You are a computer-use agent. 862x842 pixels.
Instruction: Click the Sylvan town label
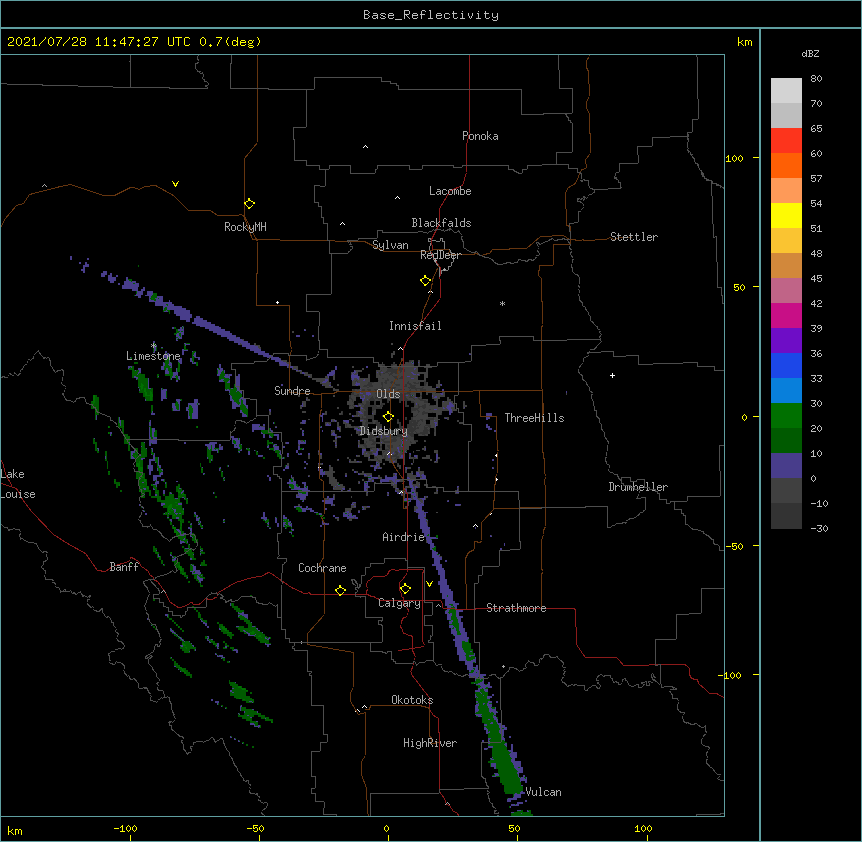click(x=390, y=245)
